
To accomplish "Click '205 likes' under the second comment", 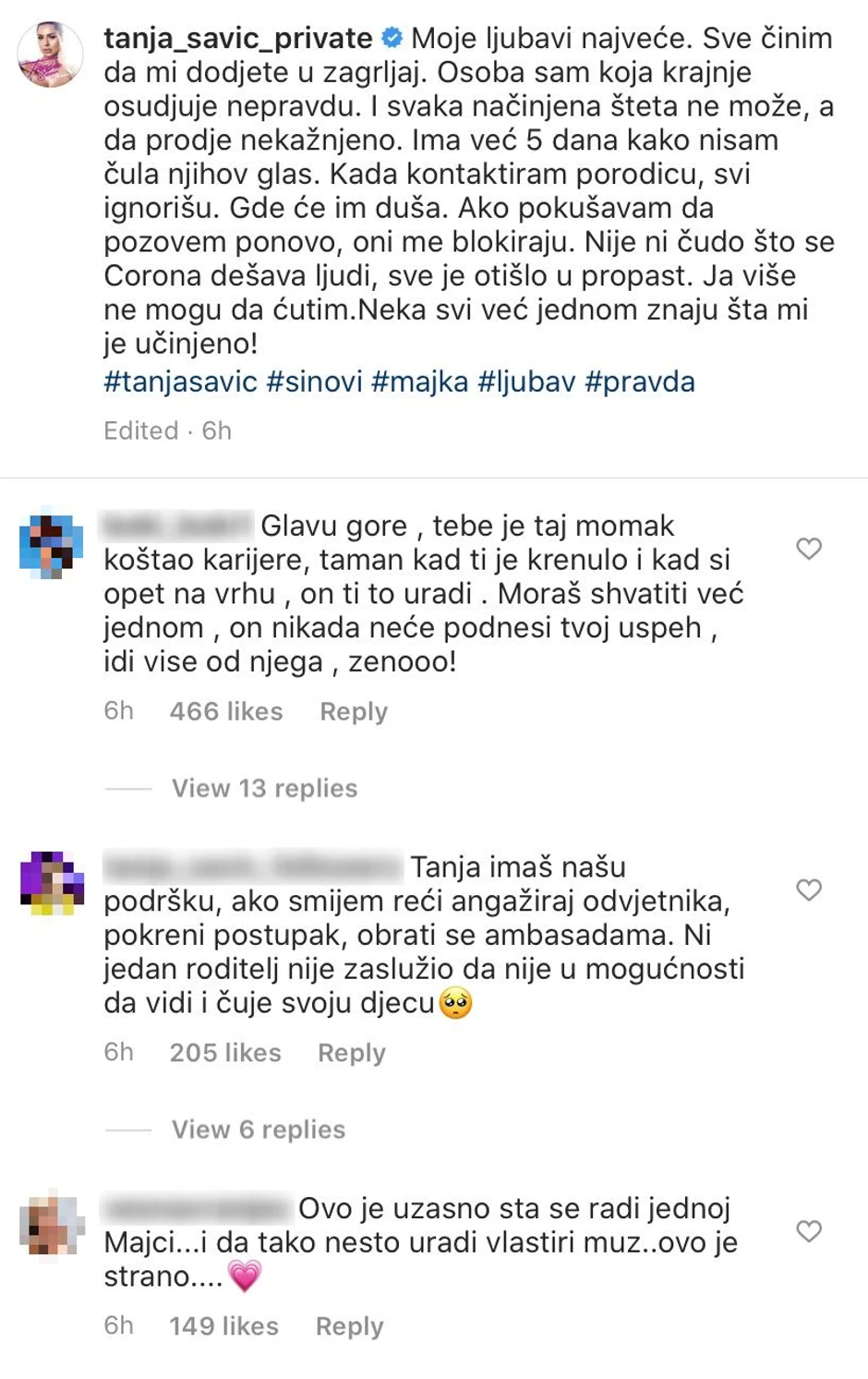I will [x=225, y=1053].
